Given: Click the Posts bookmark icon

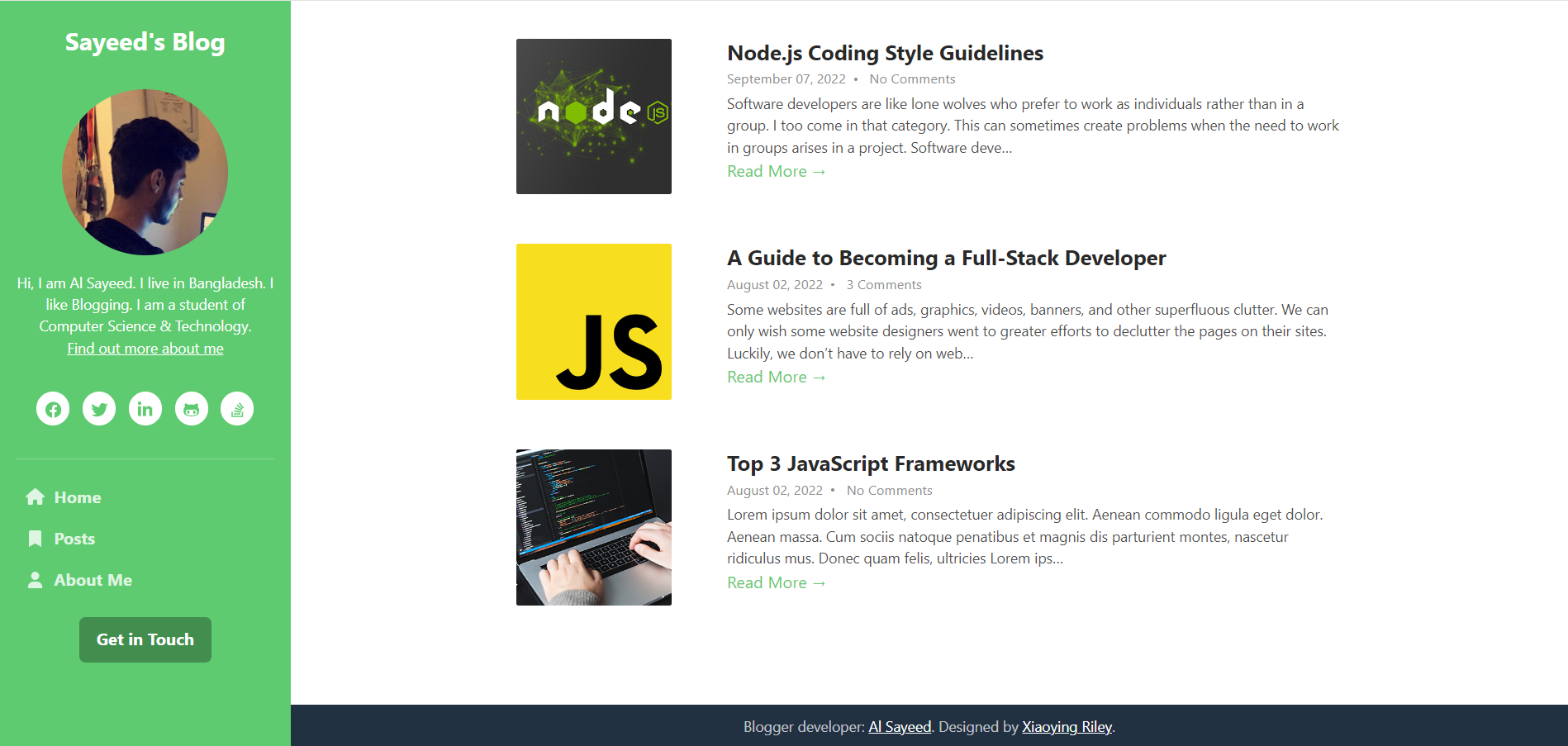Looking at the screenshot, I should pos(35,539).
